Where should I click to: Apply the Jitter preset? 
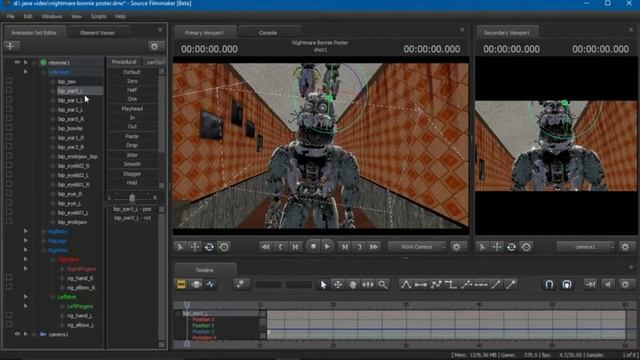132,155
